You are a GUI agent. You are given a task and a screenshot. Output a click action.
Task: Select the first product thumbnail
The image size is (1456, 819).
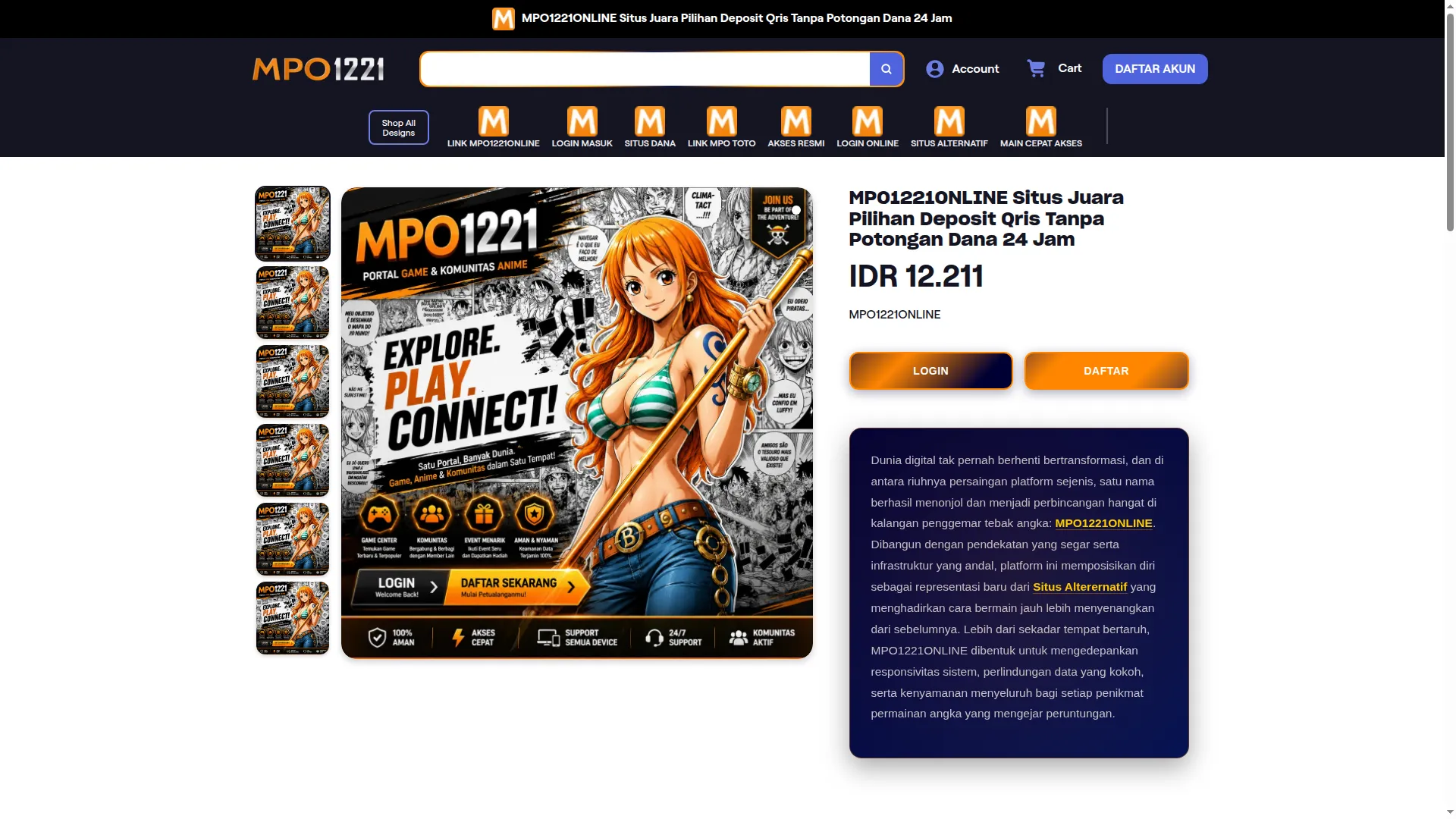click(x=293, y=224)
